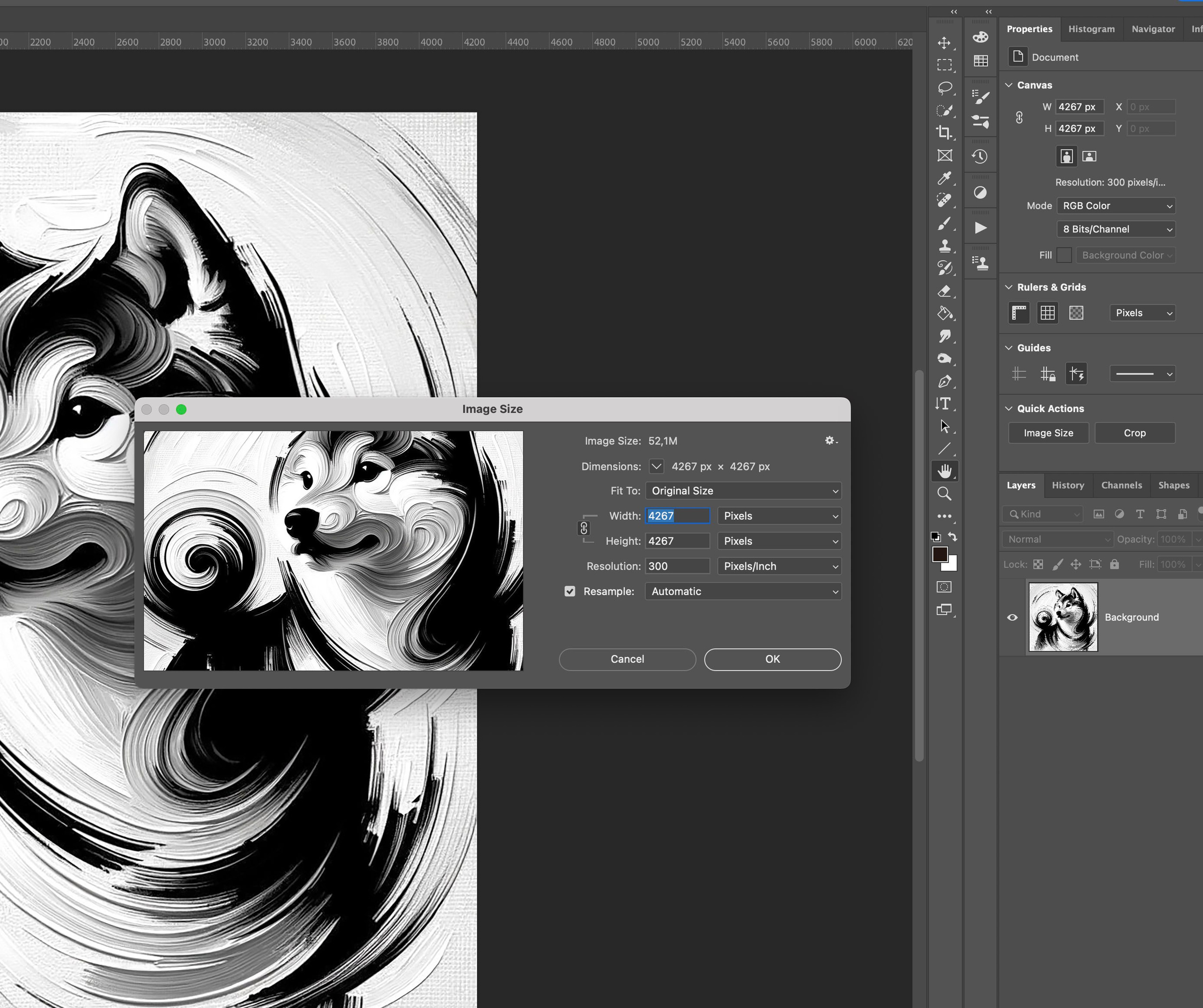Select the Move tool

(x=945, y=42)
